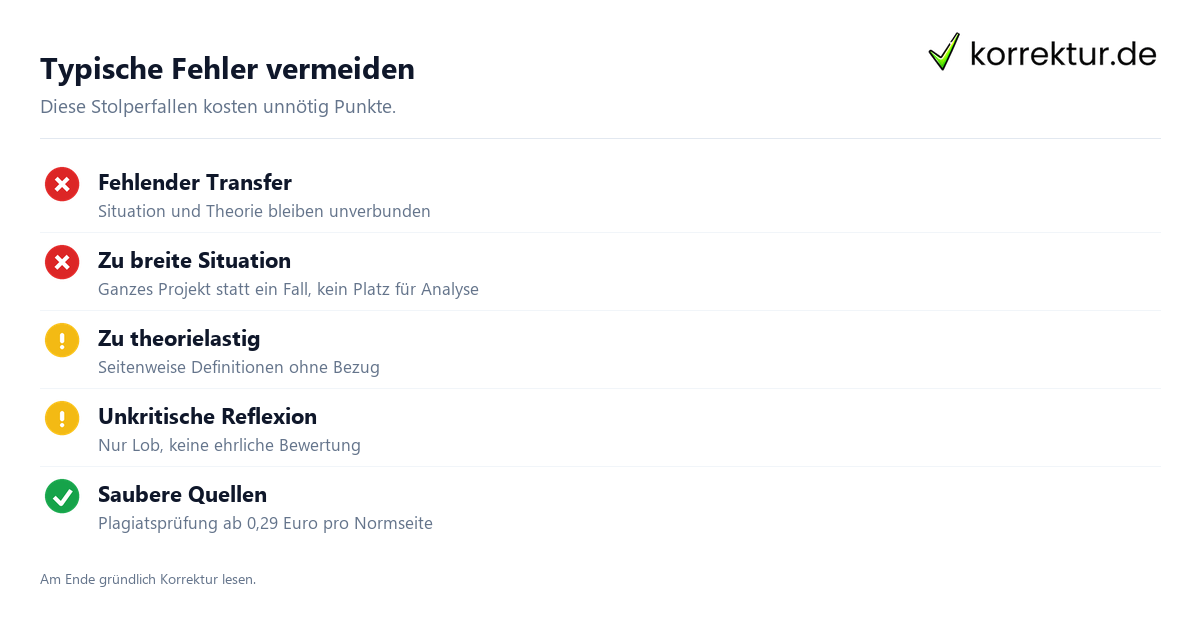Select the Zu theorielastig heading
The width and height of the screenshot is (1200, 630).
point(179,338)
